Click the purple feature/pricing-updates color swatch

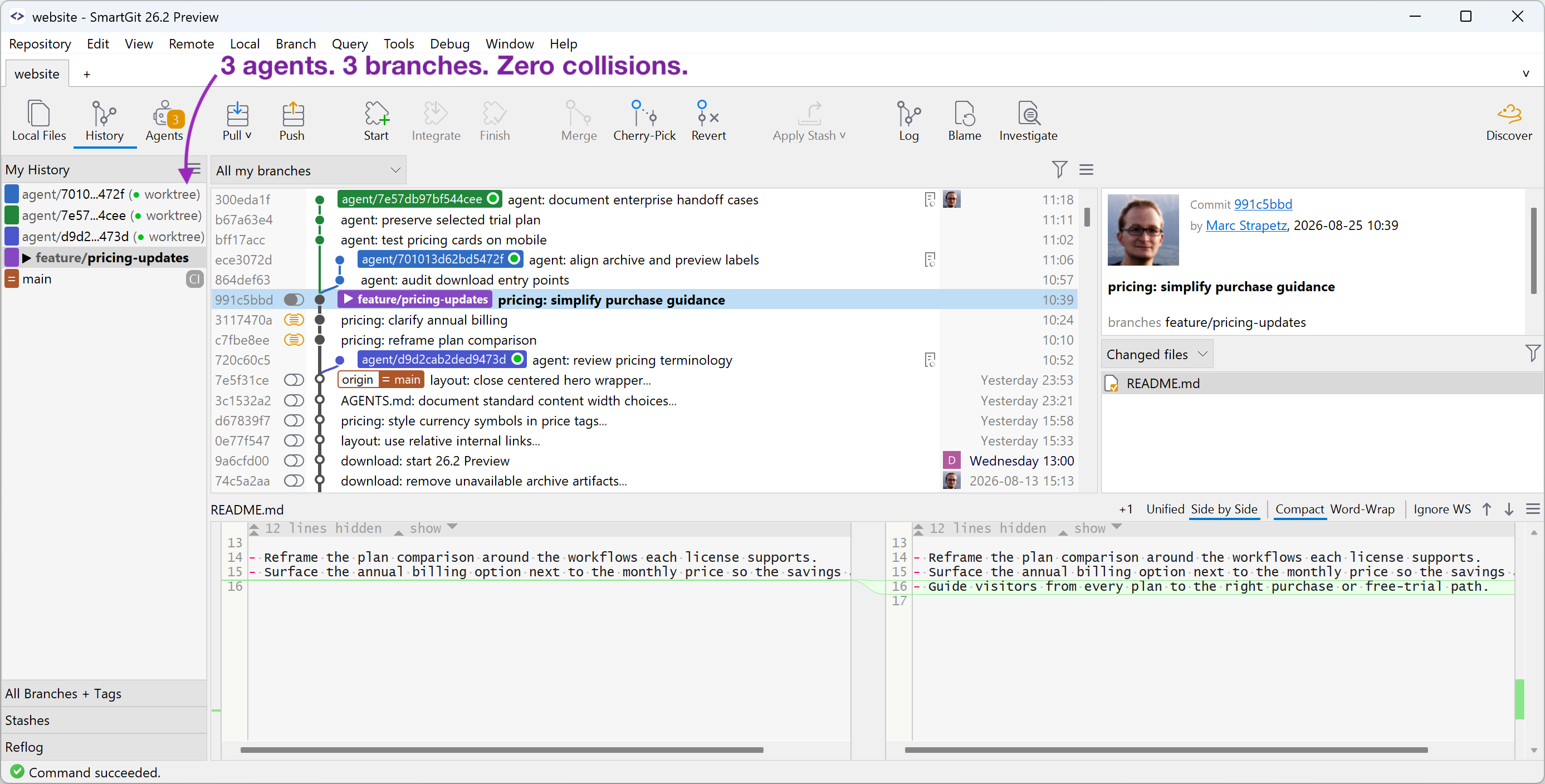[x=11, y=258]
